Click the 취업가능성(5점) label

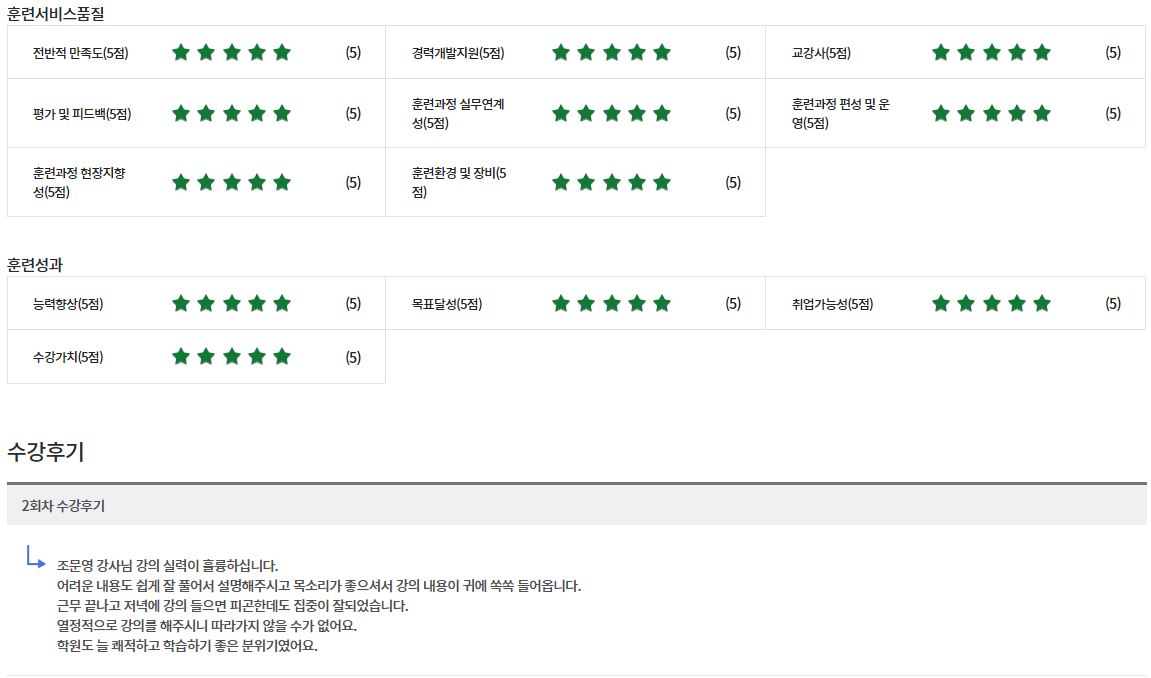(832, 305)
